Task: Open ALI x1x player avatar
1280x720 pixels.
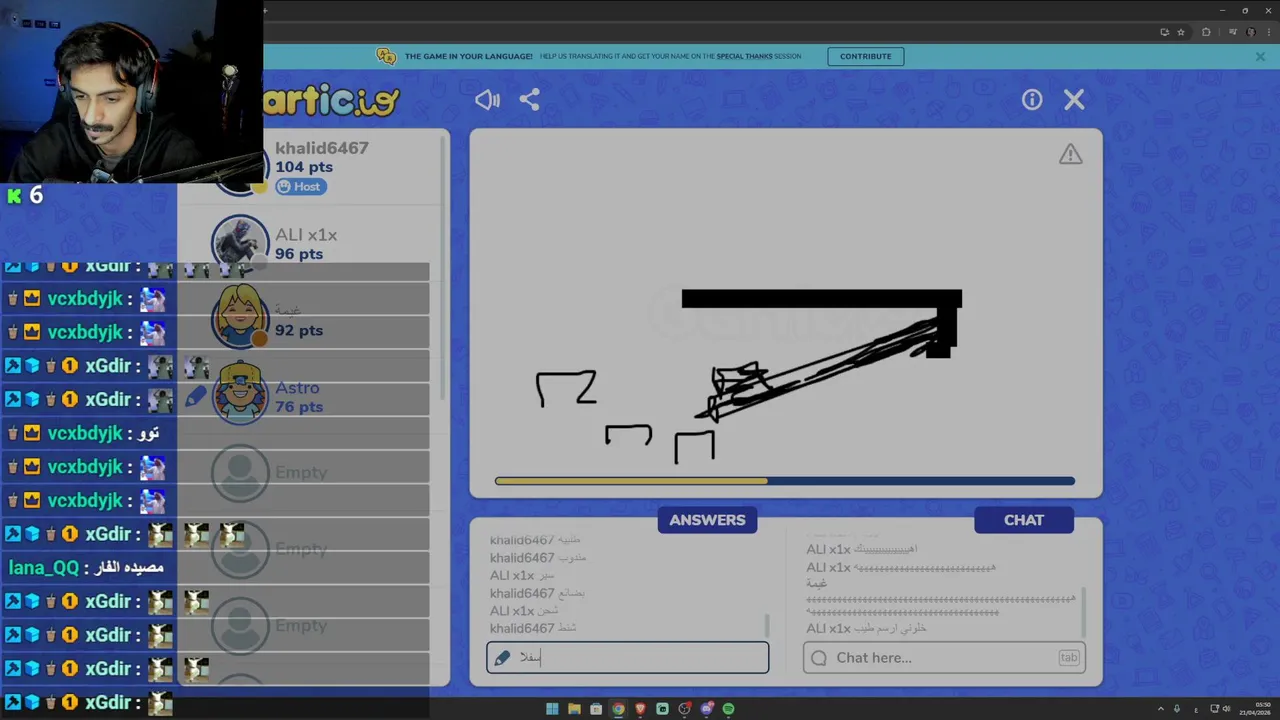Action: pyautogui.click(x=240, y=243)
